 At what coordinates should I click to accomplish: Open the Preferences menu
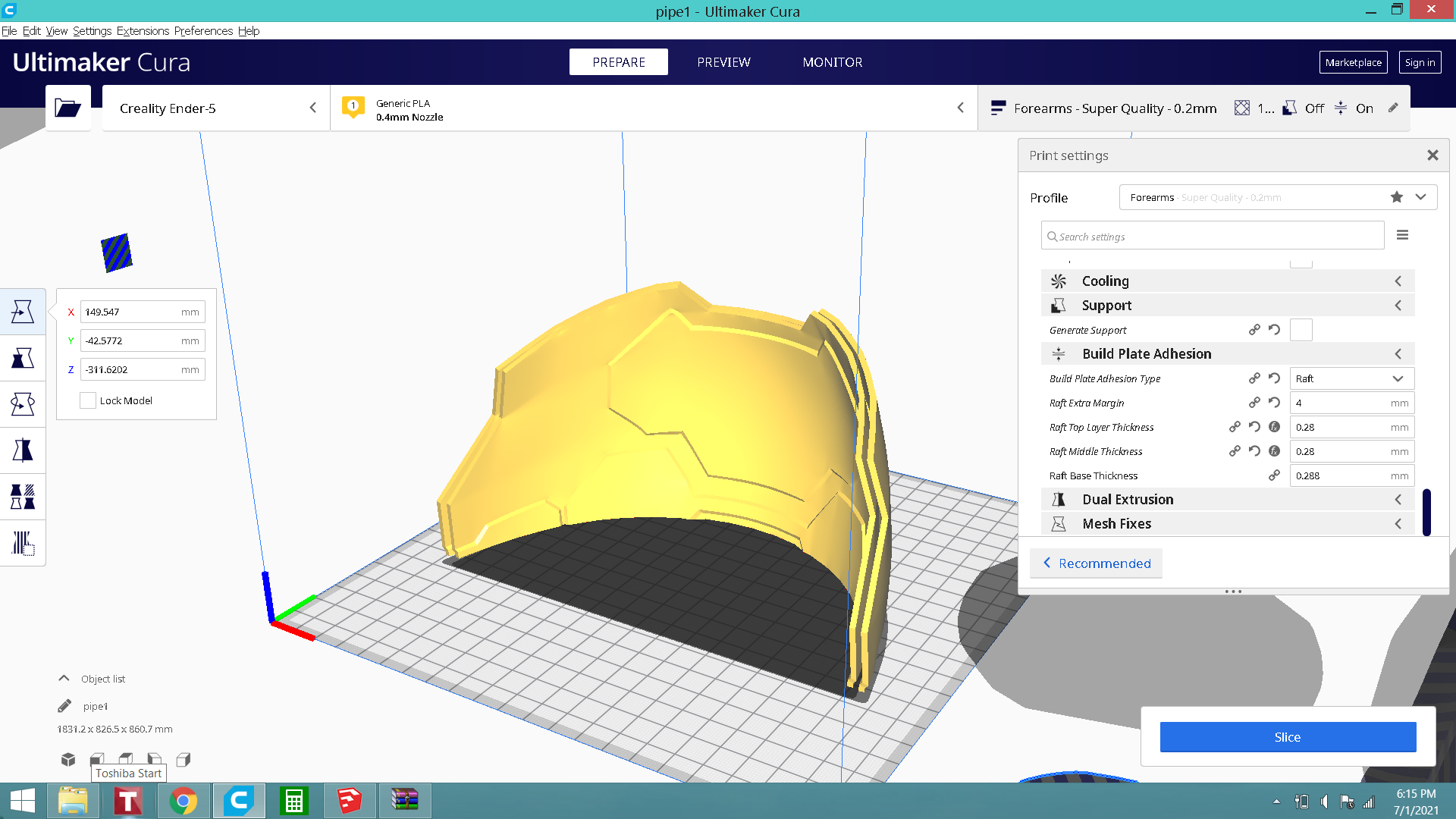201,31
